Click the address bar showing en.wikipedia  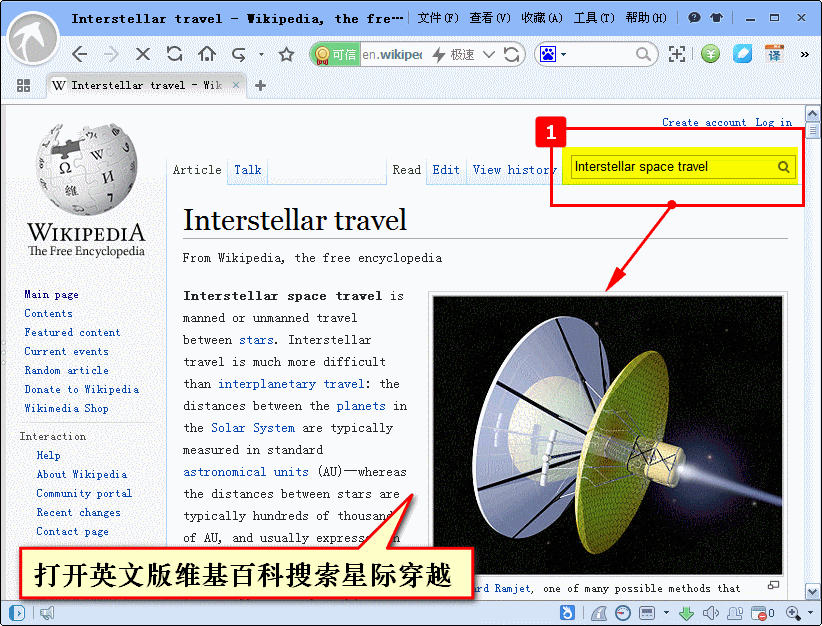coord(393,55)
